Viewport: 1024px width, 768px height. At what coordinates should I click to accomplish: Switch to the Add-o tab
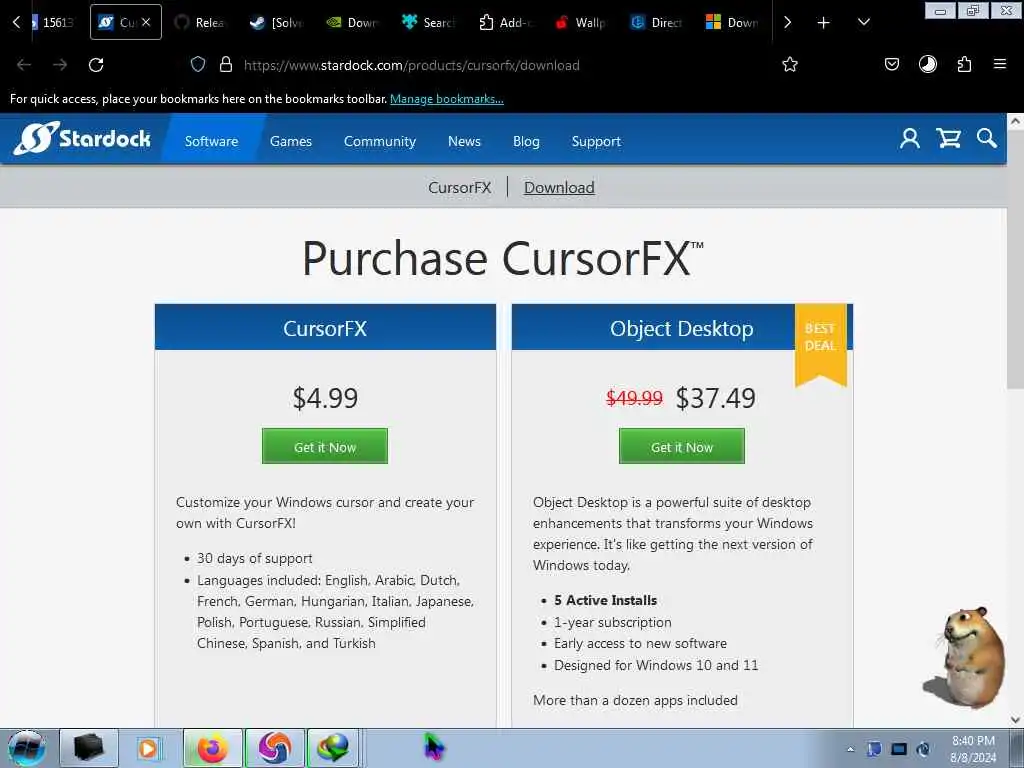[505, 22]
